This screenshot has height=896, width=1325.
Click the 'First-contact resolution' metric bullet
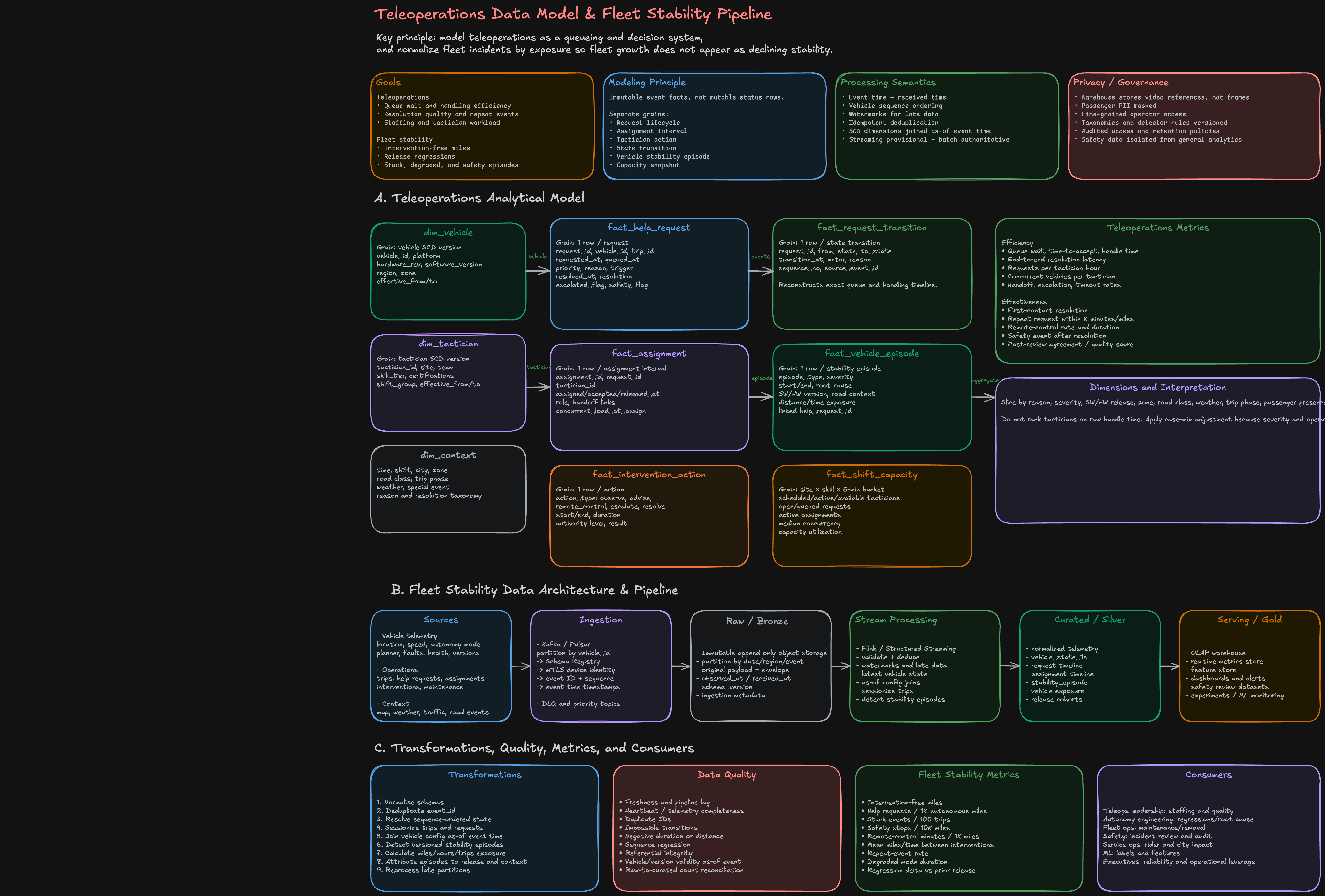[1045, 310]
